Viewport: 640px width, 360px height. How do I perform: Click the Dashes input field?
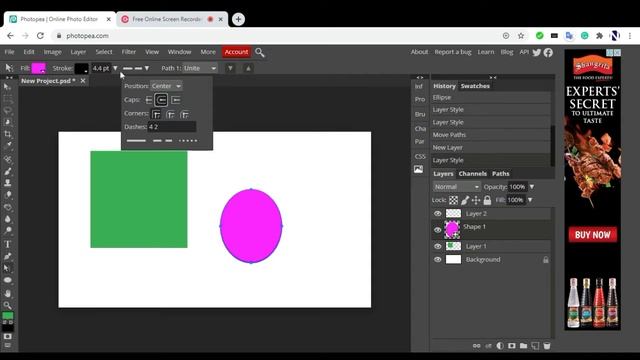pos(172,127)
